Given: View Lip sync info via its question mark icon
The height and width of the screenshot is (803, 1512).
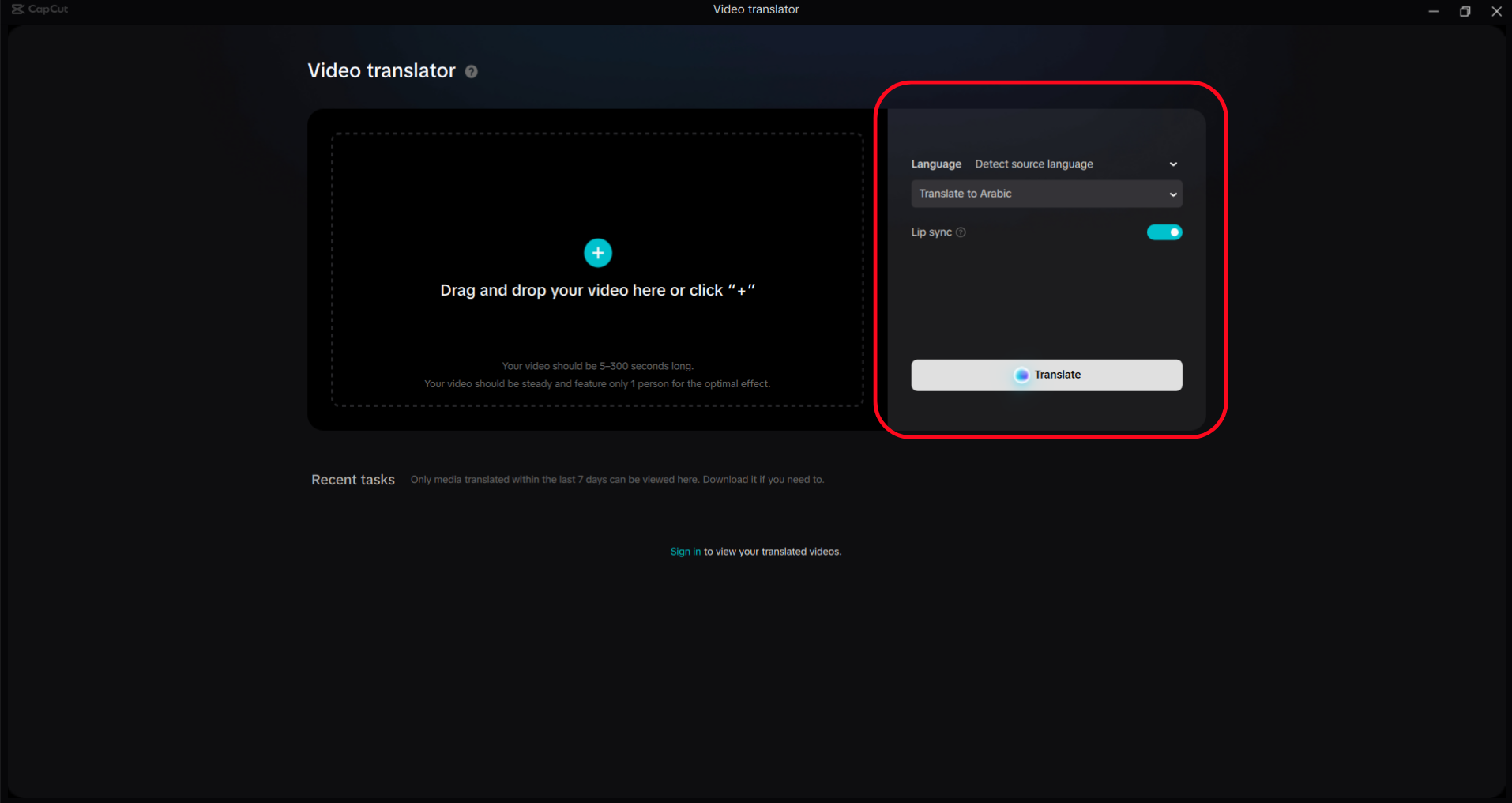Looking at the screenshot, I should (961, 232).
